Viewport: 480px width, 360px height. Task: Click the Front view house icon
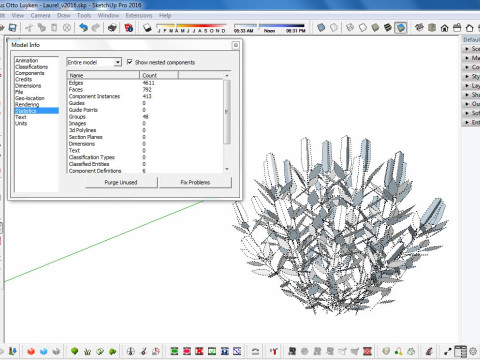[444, 28]
